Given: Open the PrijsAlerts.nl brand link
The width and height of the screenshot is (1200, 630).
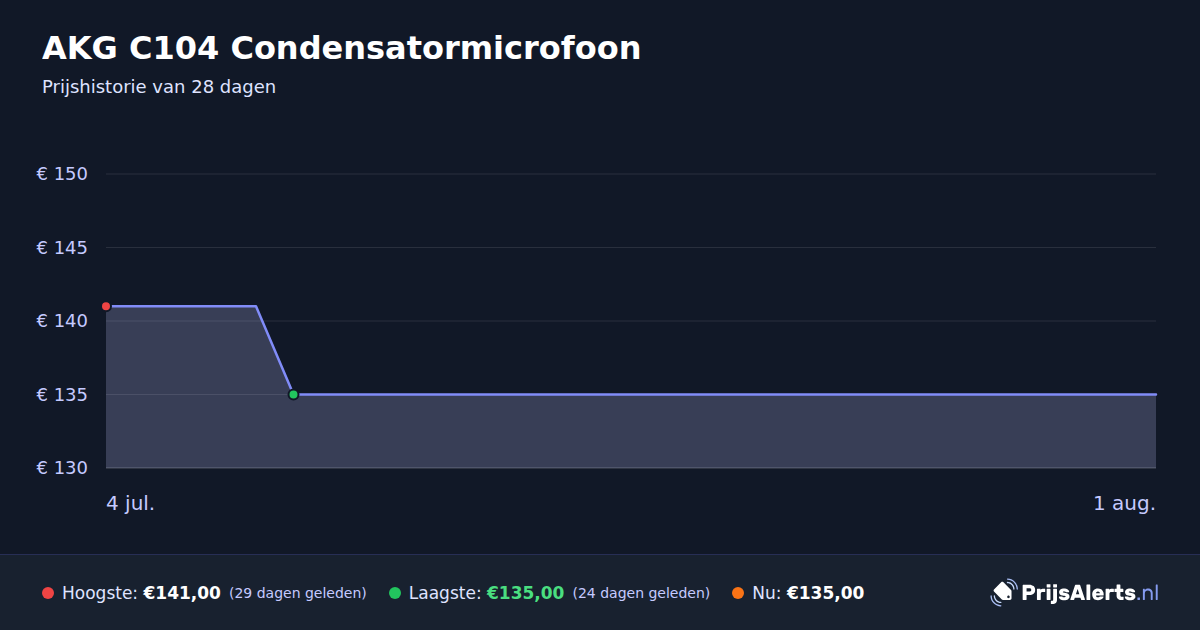Looking at the screenshot, I should click(x=1075, y=593).
